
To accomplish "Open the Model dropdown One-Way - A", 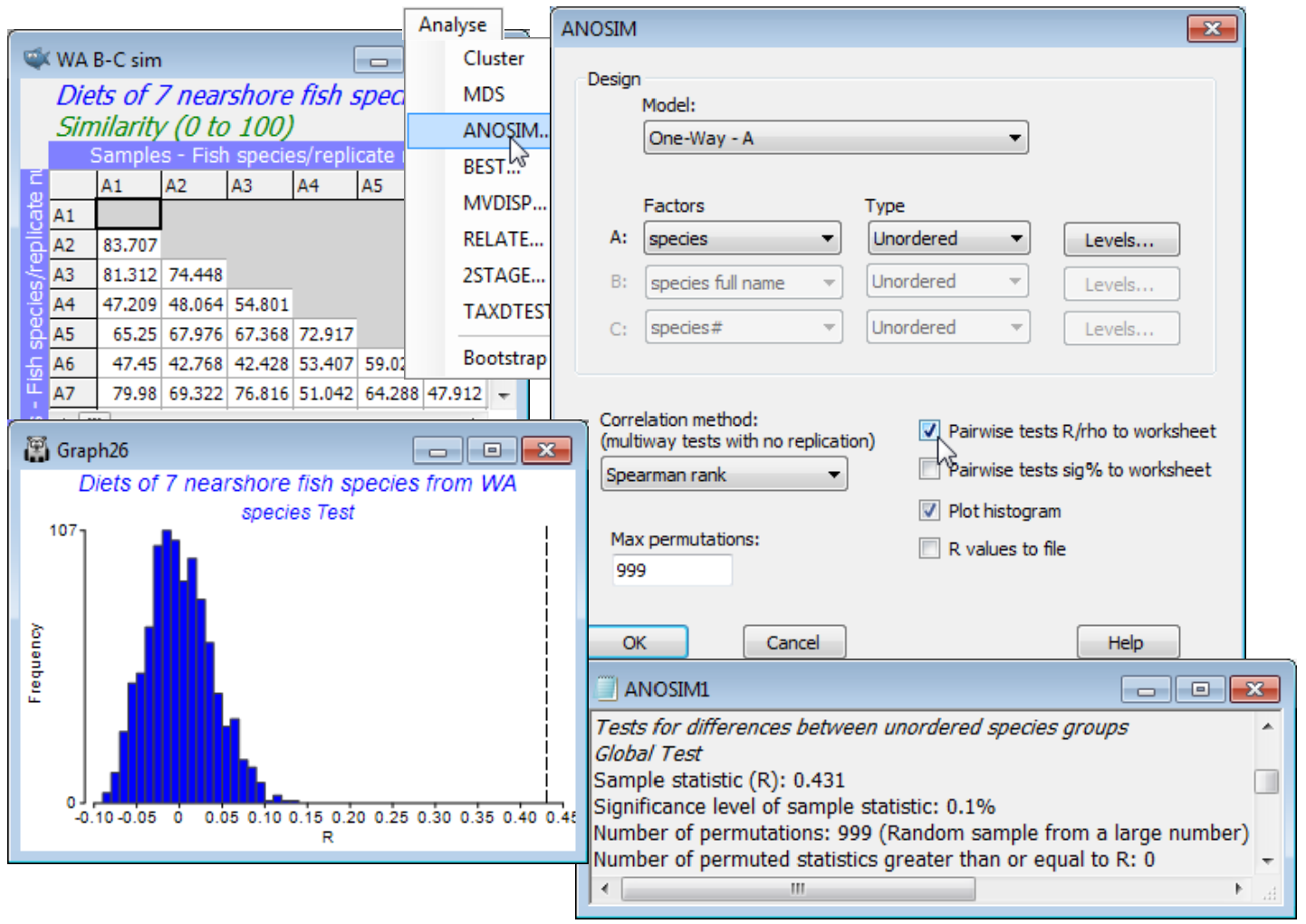I will [x=836, y=138].
